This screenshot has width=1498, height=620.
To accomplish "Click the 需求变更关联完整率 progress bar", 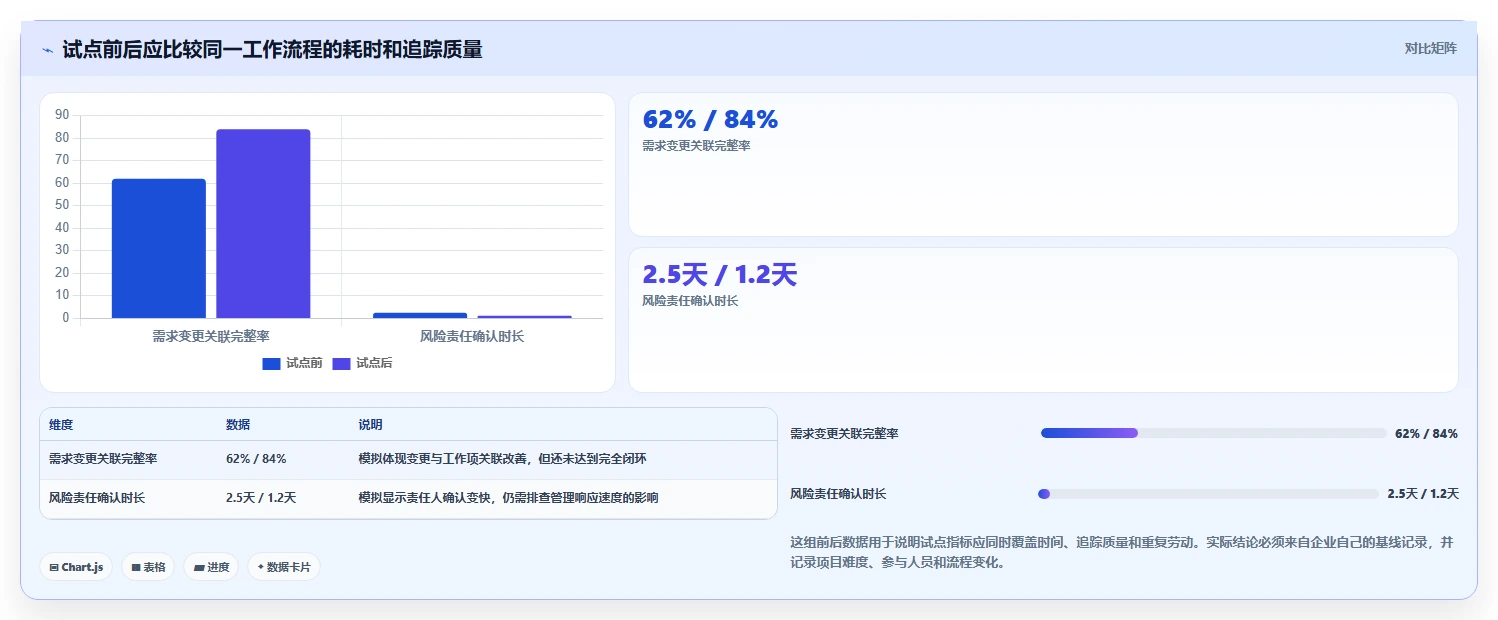I will pyautogui.click(x=1213, y=433).
